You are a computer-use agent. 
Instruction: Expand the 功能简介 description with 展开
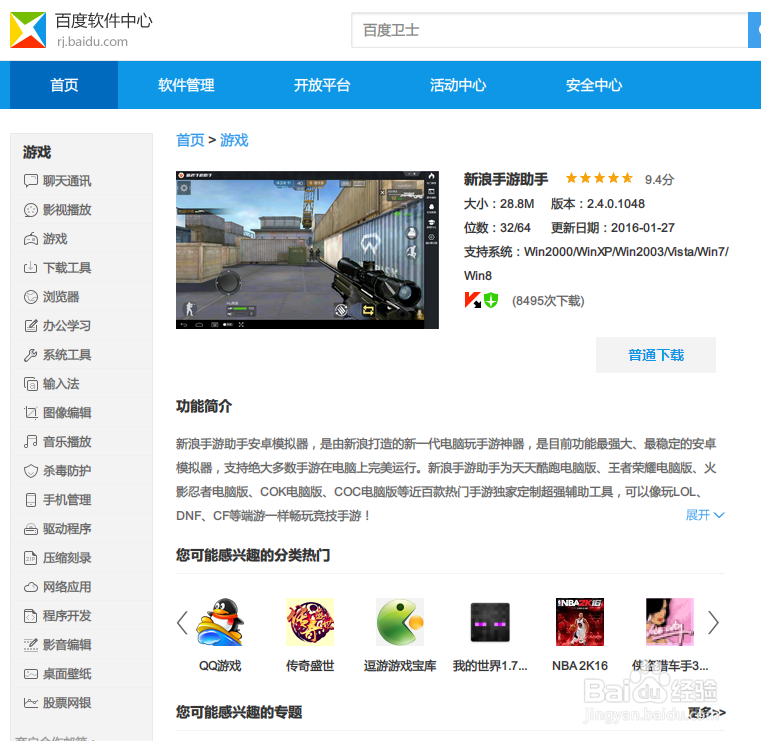tap(705, 515)
